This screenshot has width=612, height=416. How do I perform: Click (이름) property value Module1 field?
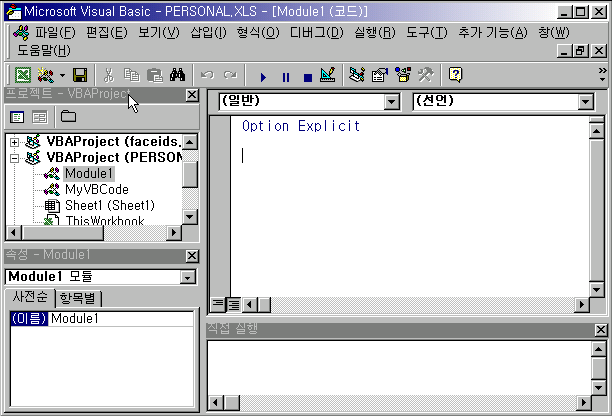click(121, 319)
